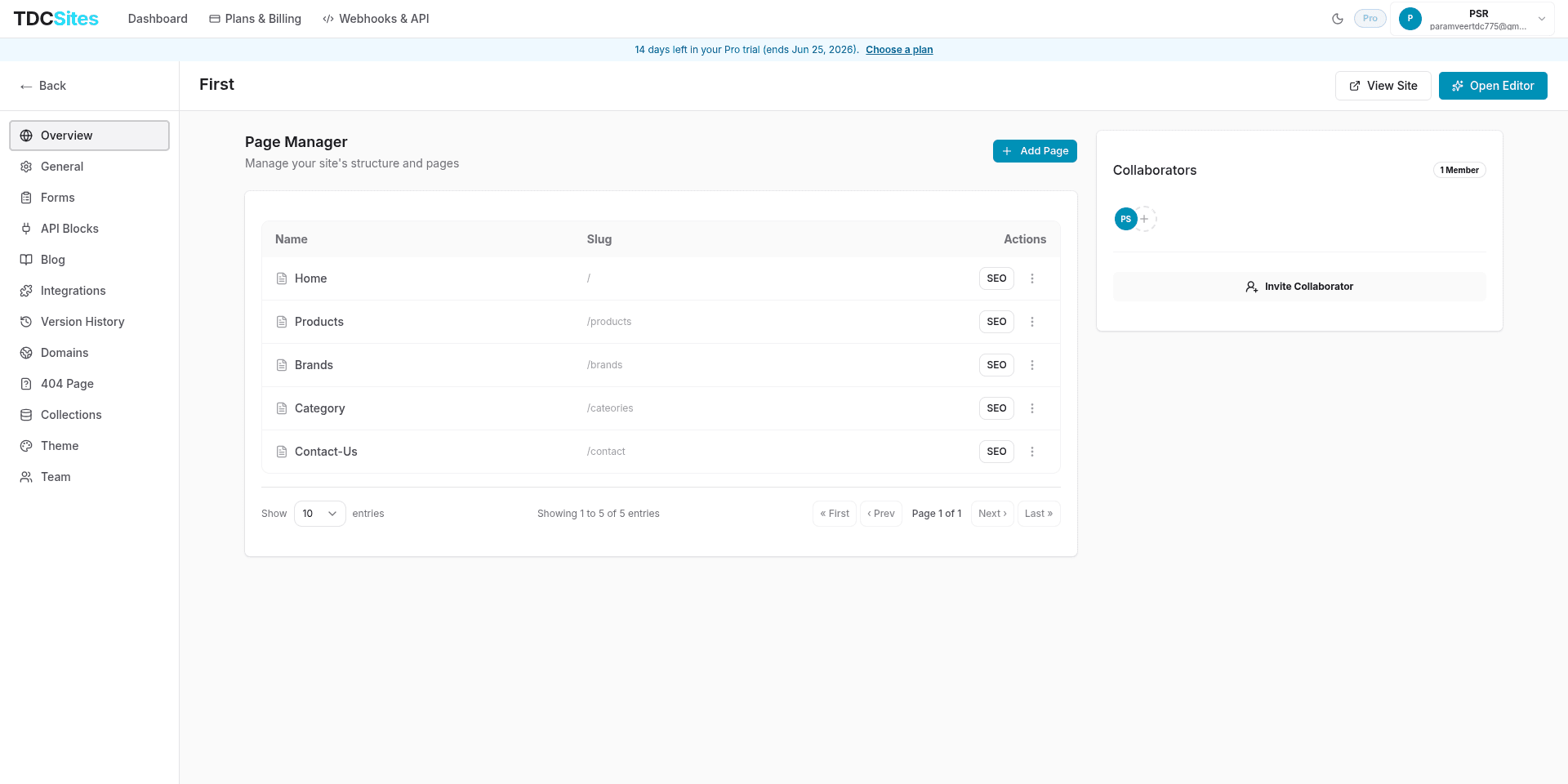Go to Dashboard

pyautogui.click(x=158, y=19)
